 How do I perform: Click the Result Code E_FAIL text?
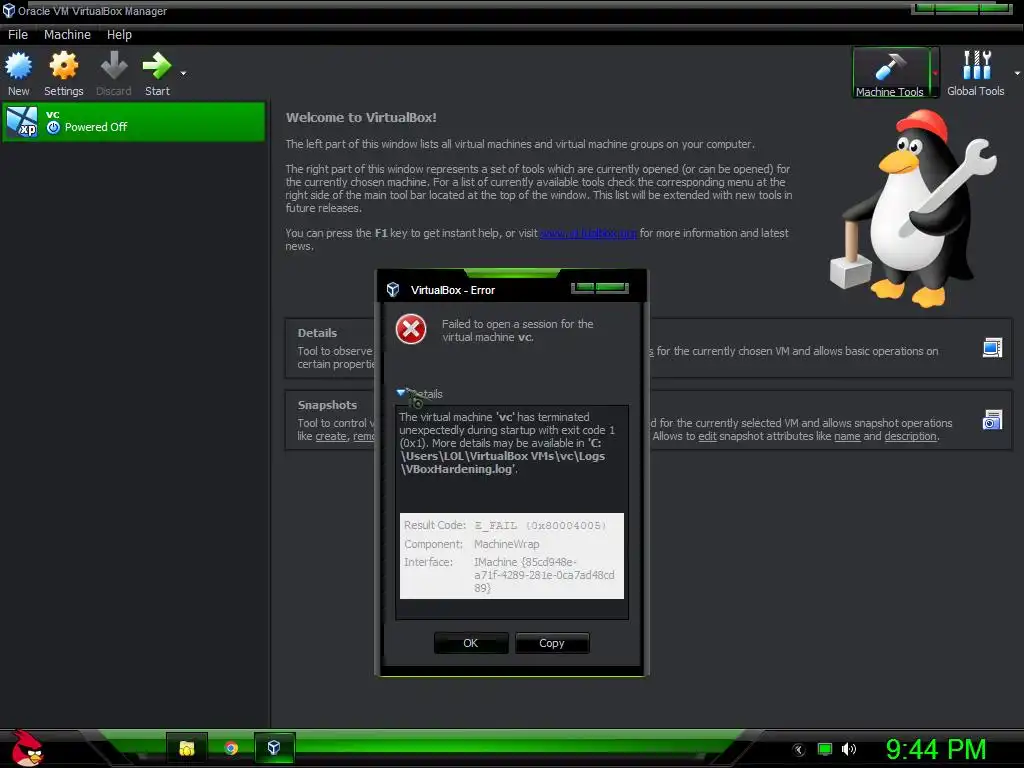click(539, 525)
